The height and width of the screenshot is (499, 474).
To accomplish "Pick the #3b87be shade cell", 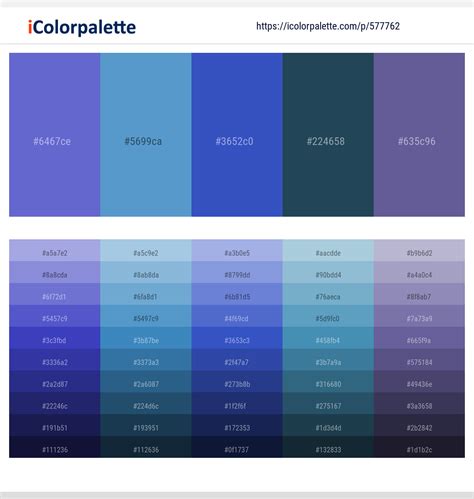I will pyautogui.click(x=146, y=338).
